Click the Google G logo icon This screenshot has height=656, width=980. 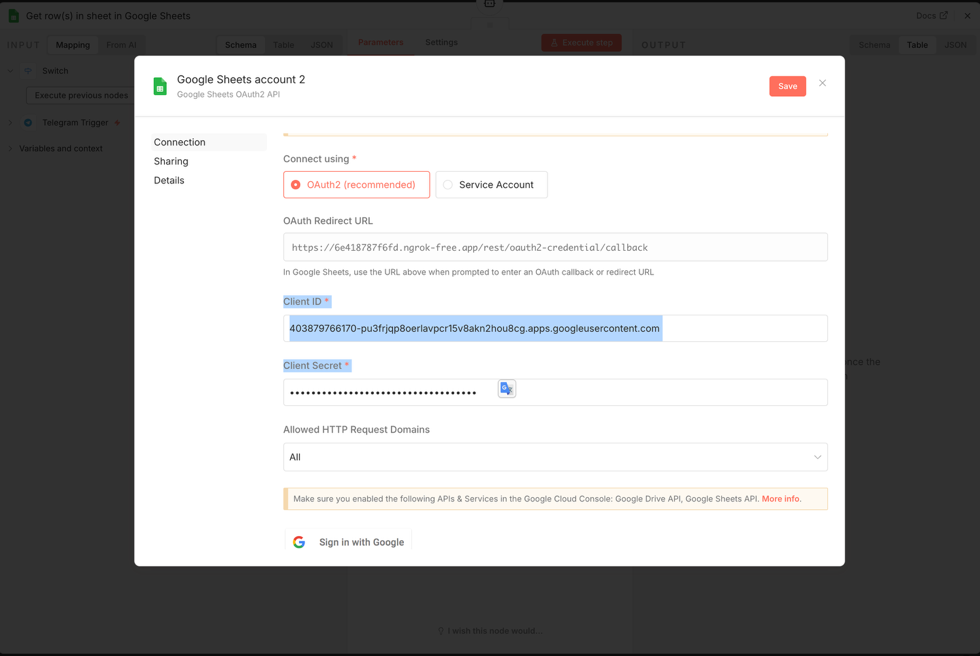pyautogui.click(x=299, y=542)
